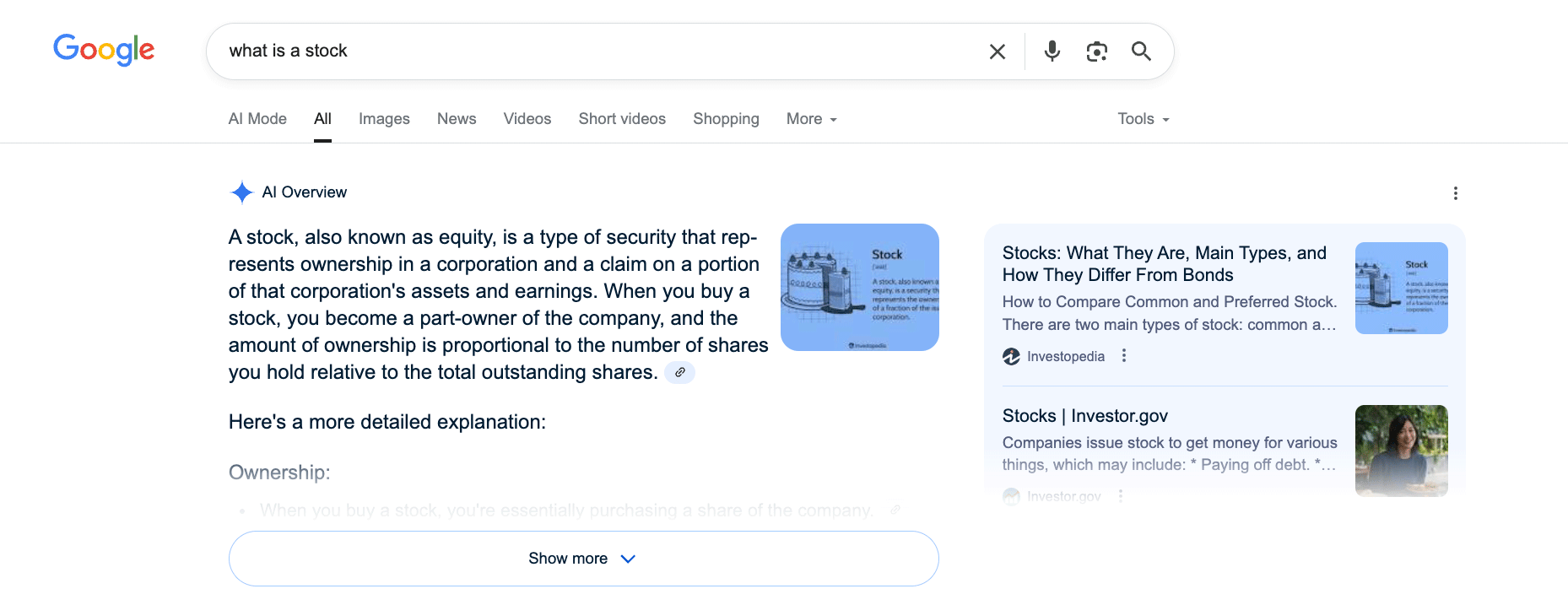1568x605 pixels.
Task: Click into the search box text field
Action: pos(591,51)
